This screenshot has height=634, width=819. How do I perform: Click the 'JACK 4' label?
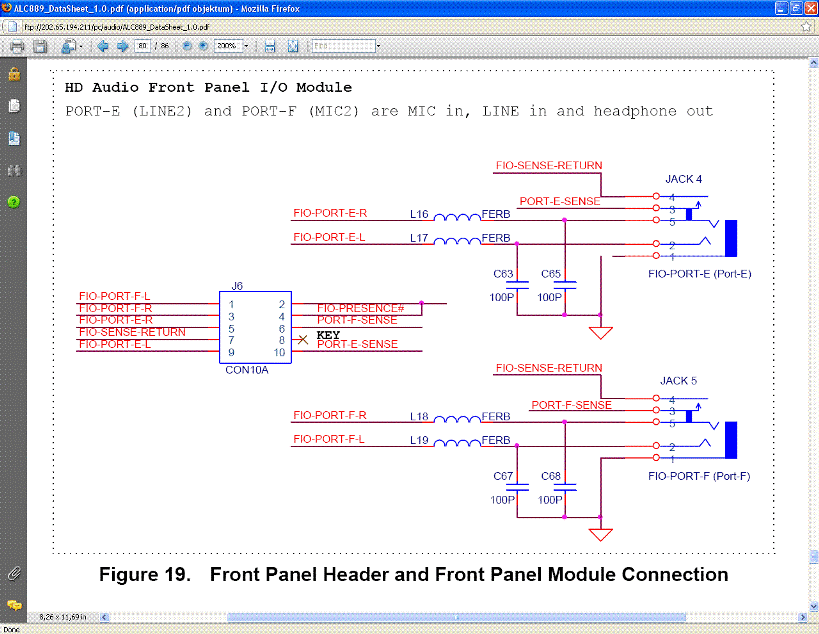(683, 179)
